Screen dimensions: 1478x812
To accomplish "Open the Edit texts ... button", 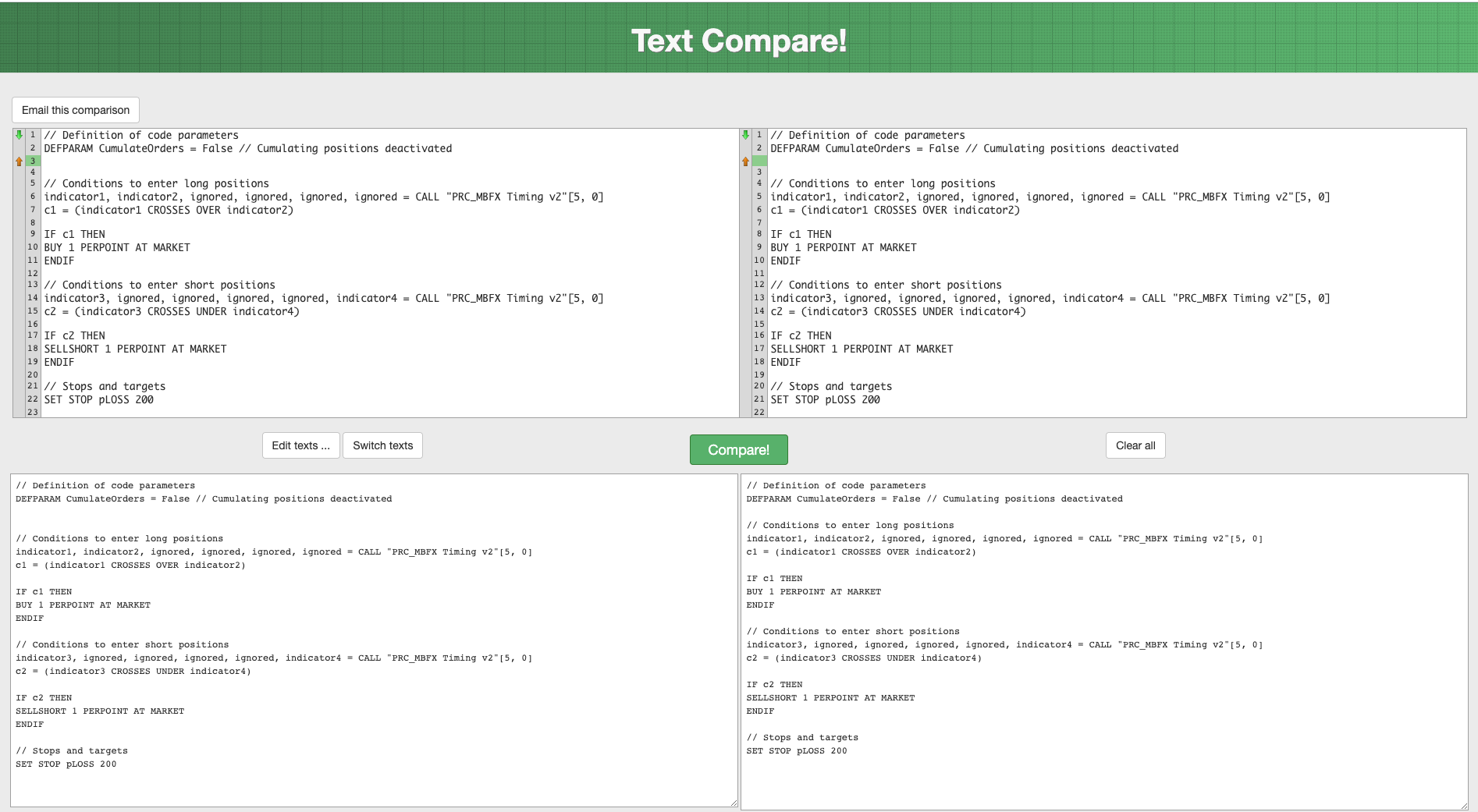I will click(300, 445).
